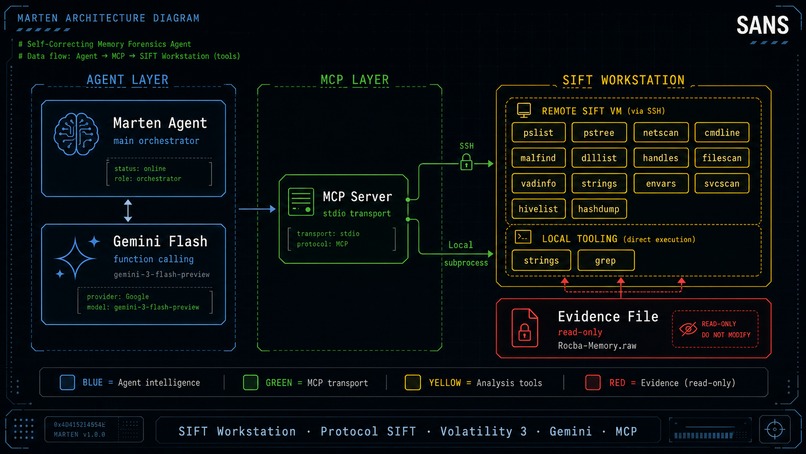Select the malfind tool box
Viewport: 806px width, 454px height.
pyautogui.click(x=538, y=158)
